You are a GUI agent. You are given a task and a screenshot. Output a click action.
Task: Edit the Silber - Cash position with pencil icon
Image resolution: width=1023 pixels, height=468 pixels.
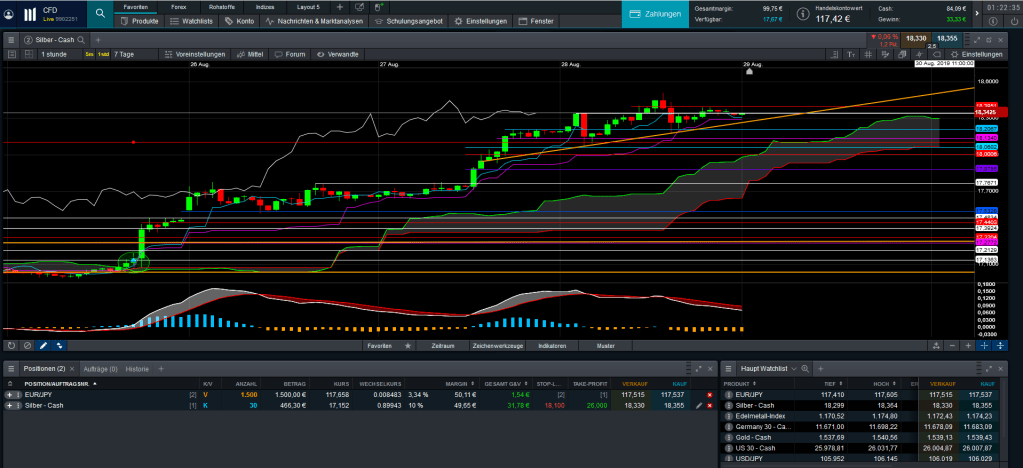(699, 407)
